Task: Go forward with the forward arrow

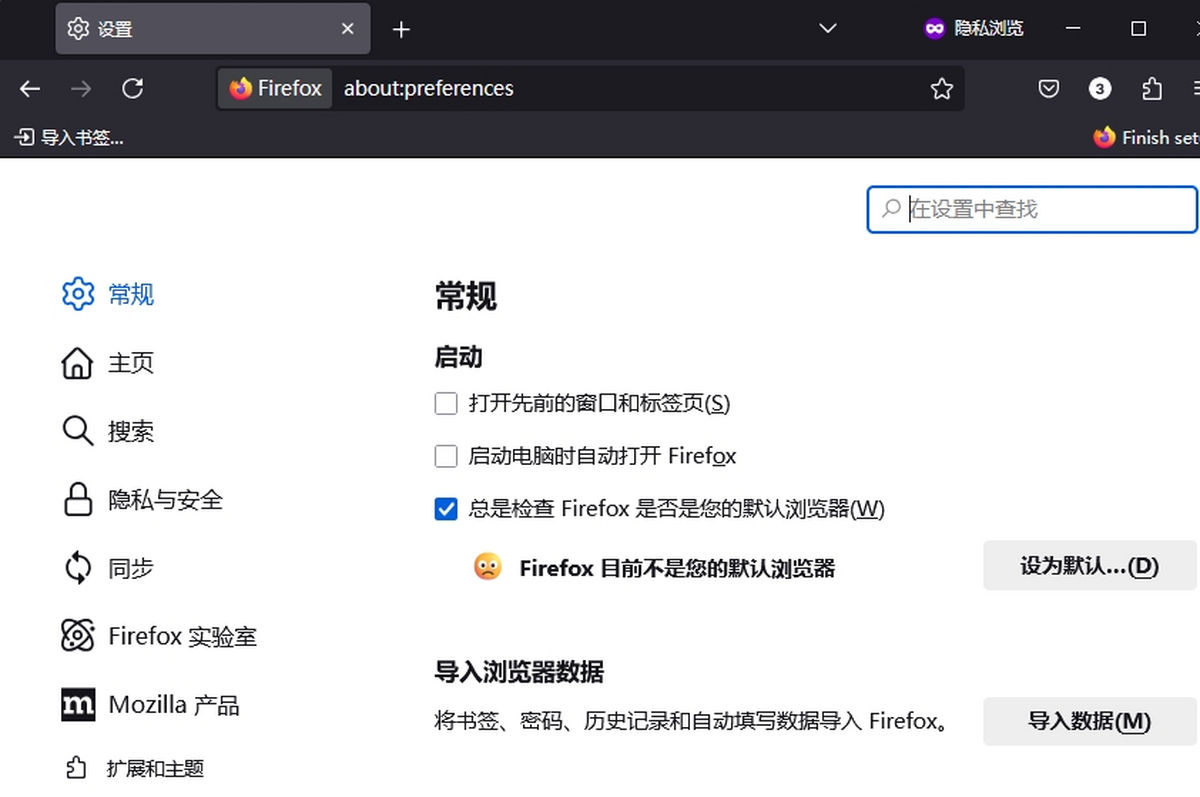Action: [x=81, y=89]
